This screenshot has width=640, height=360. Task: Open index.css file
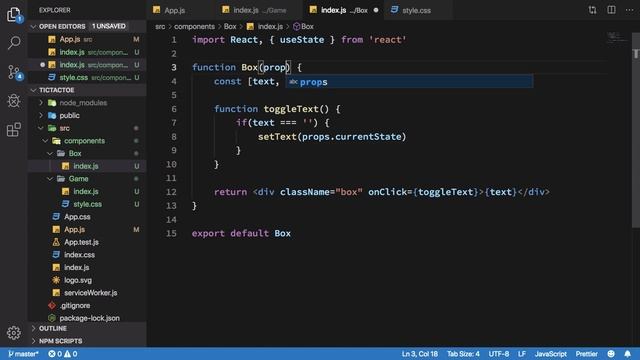(x=87, y=255)
